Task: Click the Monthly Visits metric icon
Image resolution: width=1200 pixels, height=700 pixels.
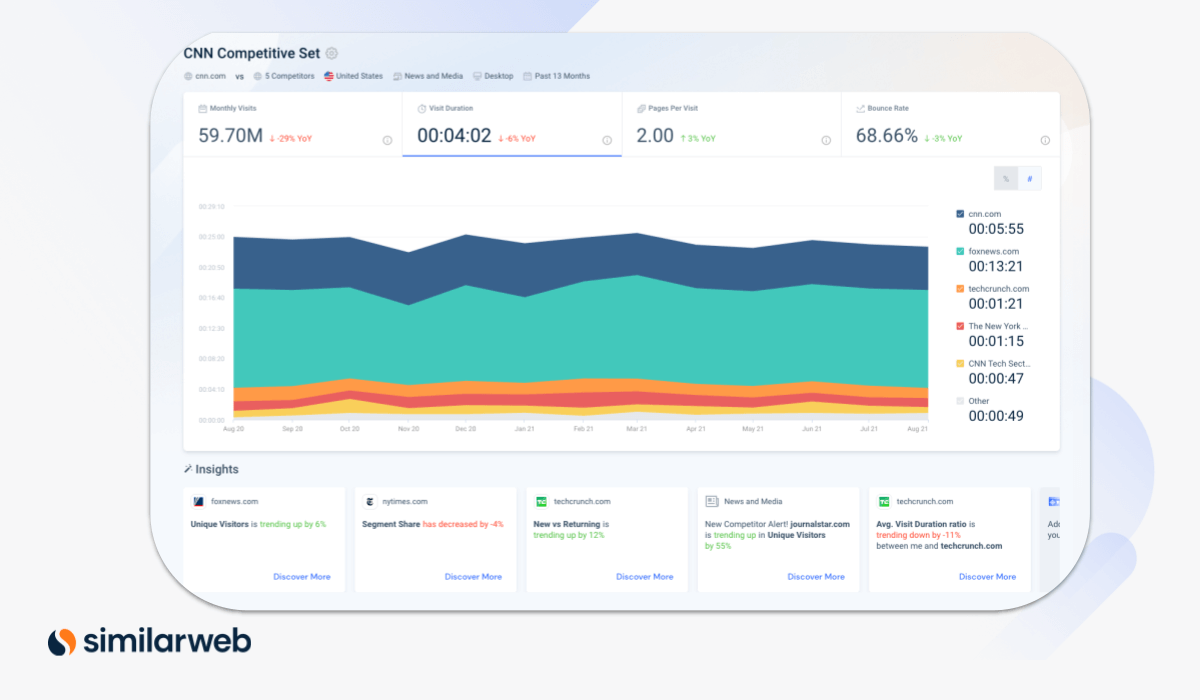Action: 201,108
